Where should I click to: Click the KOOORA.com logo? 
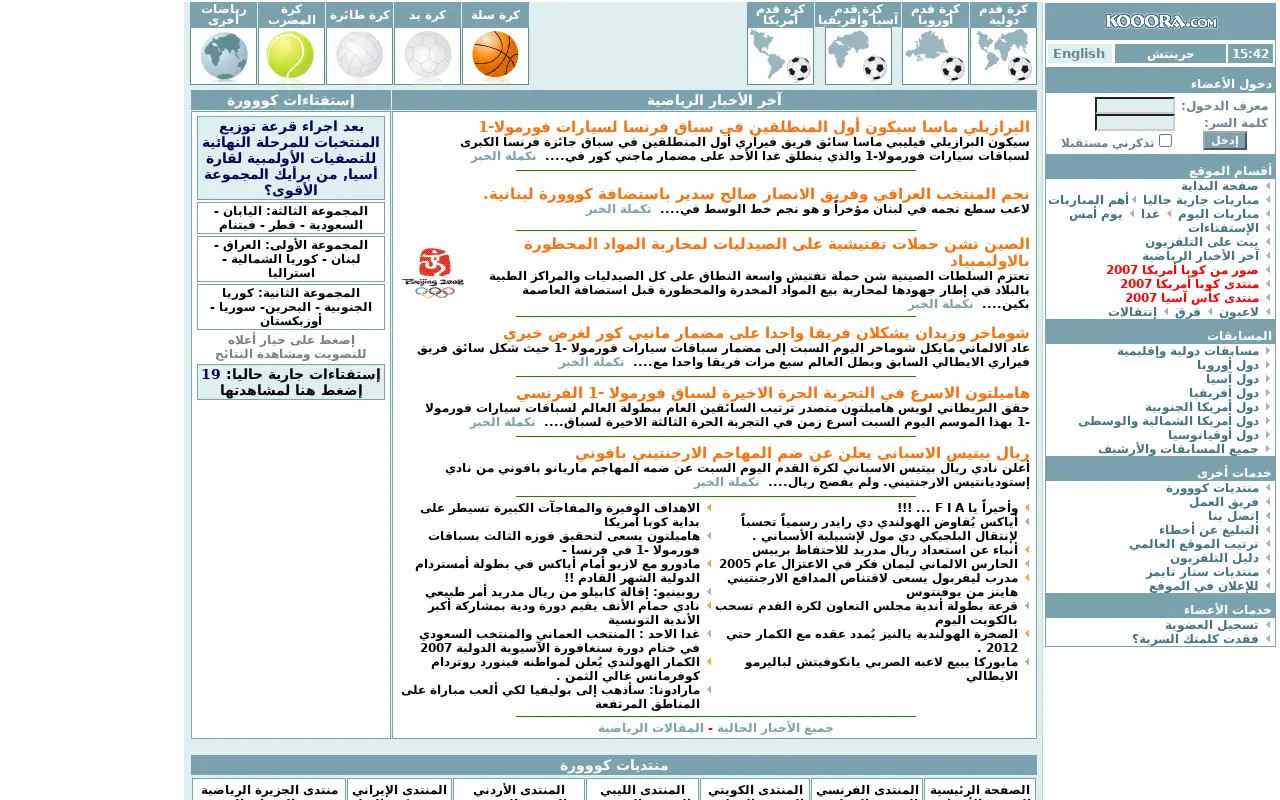tap(1161, 21)
